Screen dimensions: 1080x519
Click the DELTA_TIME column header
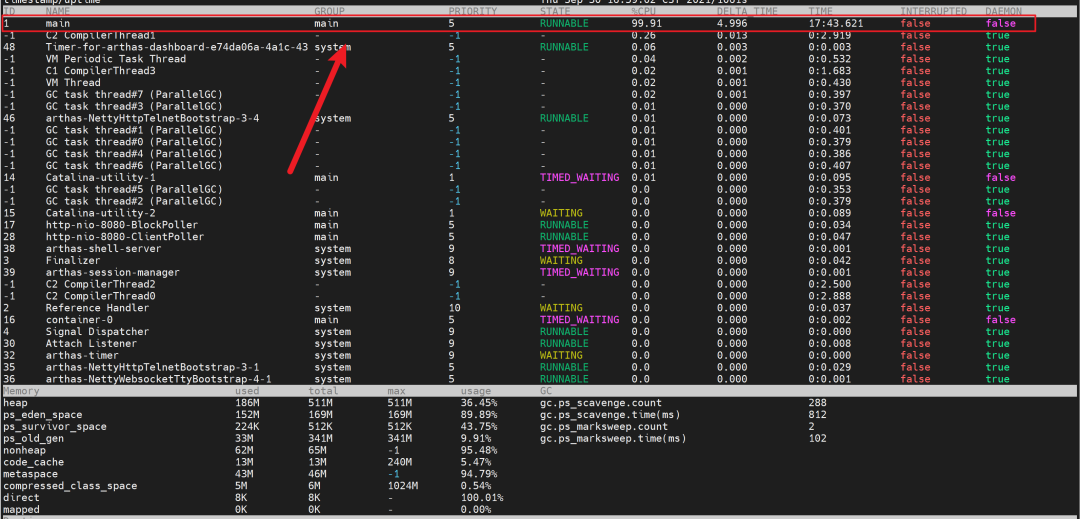[747, 12]
